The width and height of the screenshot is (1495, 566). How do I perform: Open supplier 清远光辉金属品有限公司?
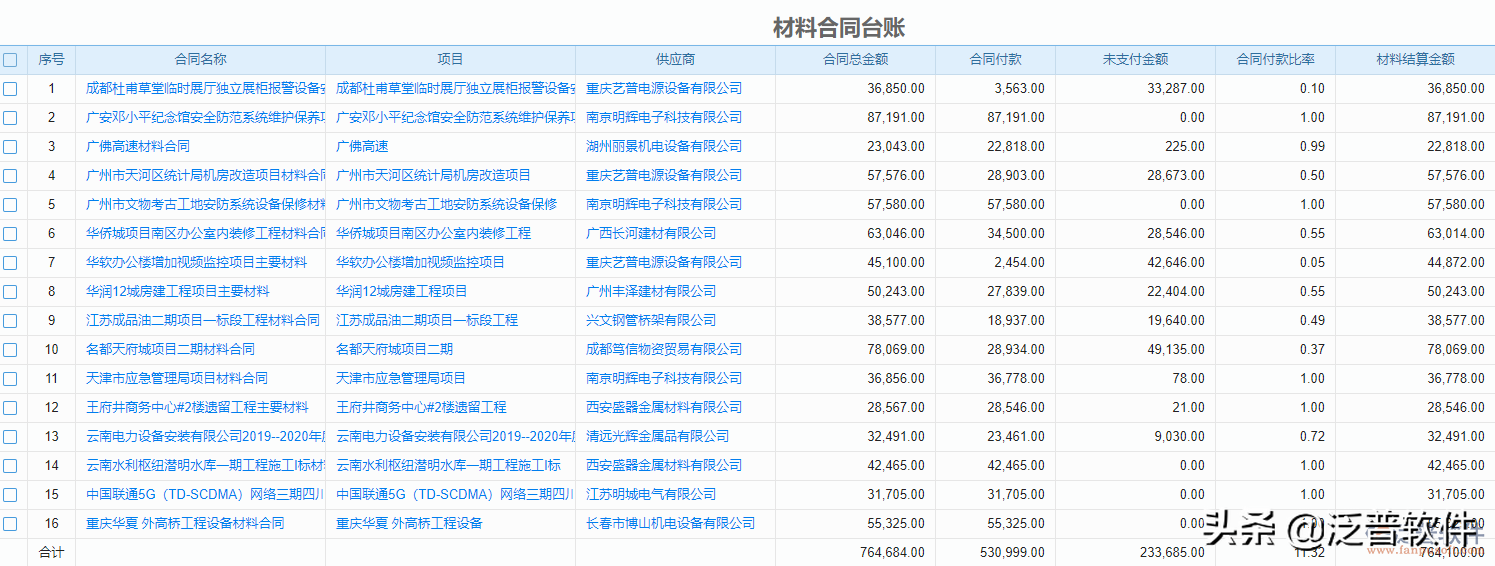(x=658, y=437)
